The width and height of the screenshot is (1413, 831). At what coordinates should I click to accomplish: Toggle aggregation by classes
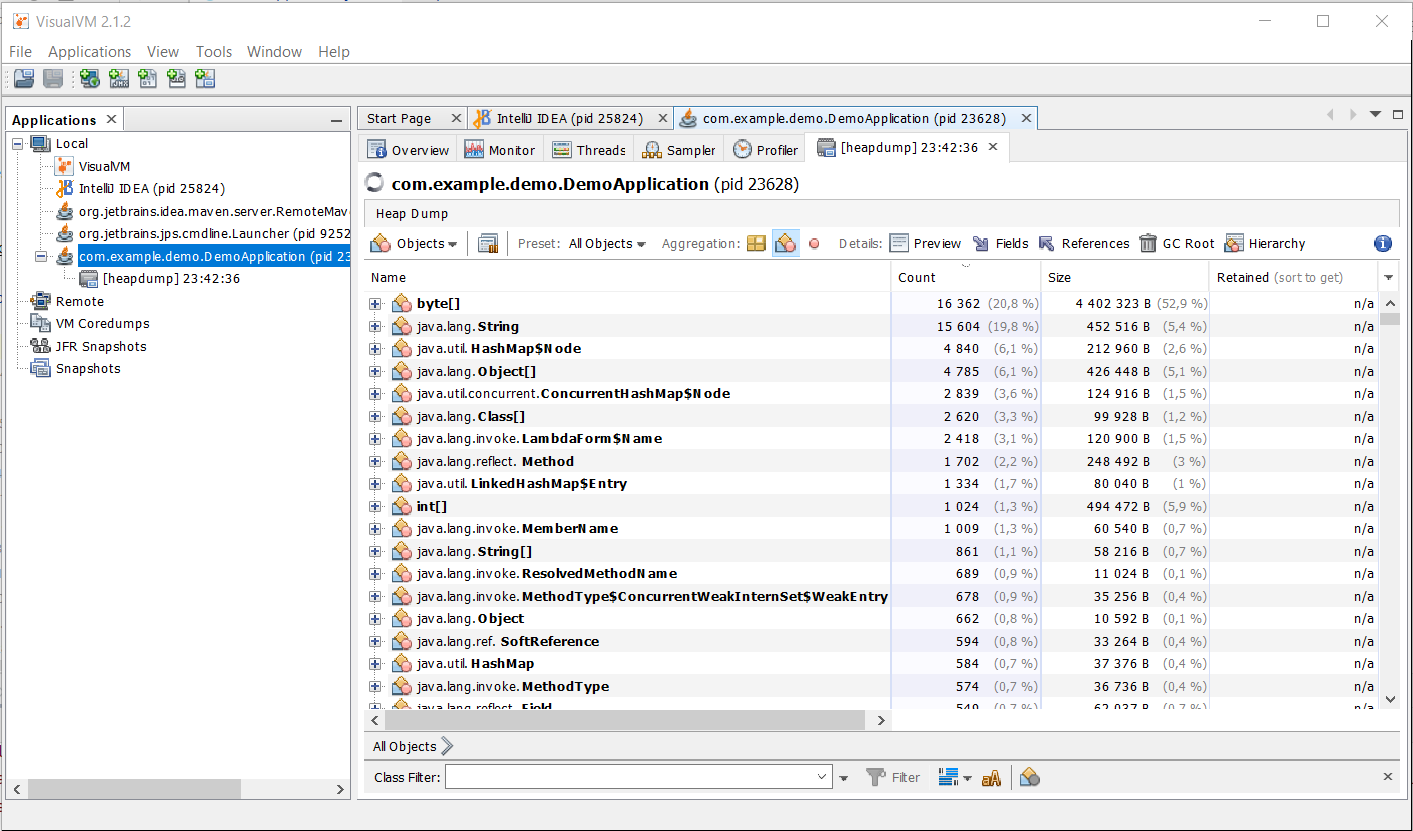pos(786,243)
